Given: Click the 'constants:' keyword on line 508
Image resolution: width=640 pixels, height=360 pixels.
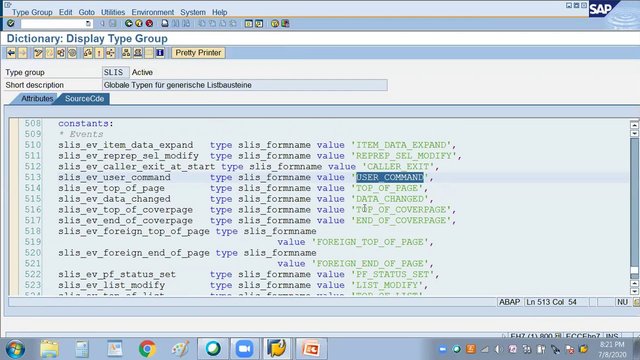Looking at the screenshot, I should pyautogui.click(x=86, y=123).
